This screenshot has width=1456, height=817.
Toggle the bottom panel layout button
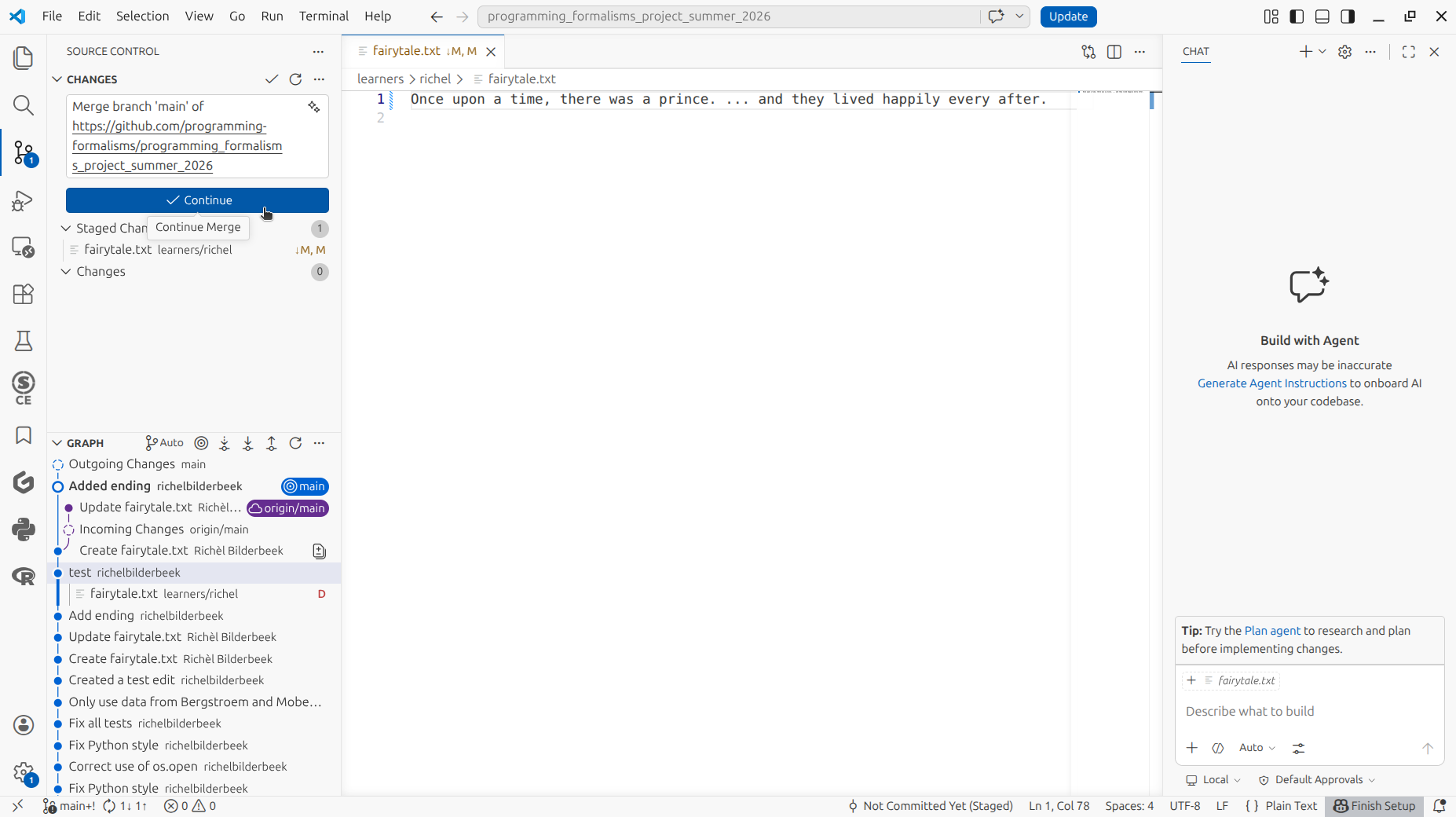tap(1322, 16)
